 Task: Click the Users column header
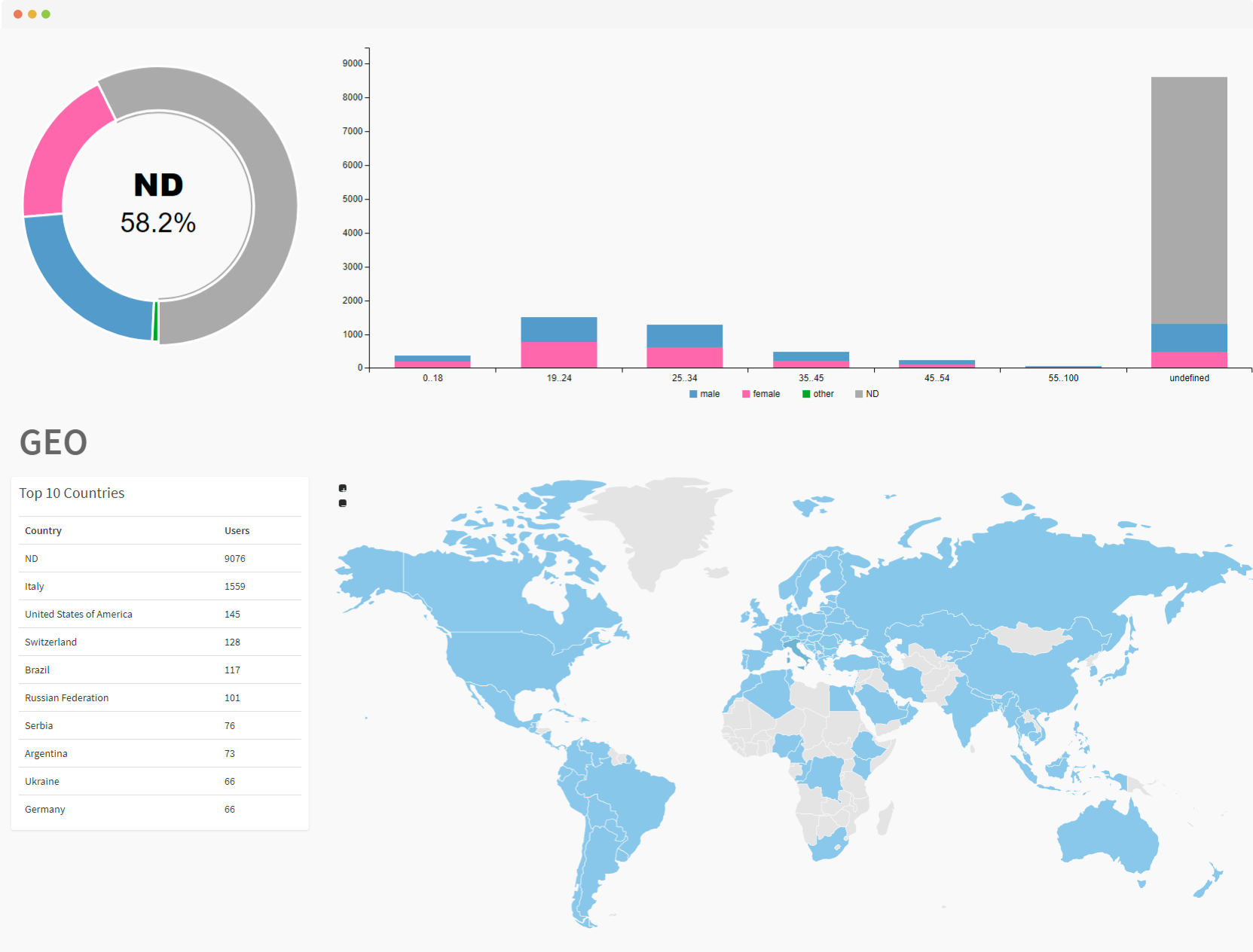pyautogui.click(x=237, y=530)
